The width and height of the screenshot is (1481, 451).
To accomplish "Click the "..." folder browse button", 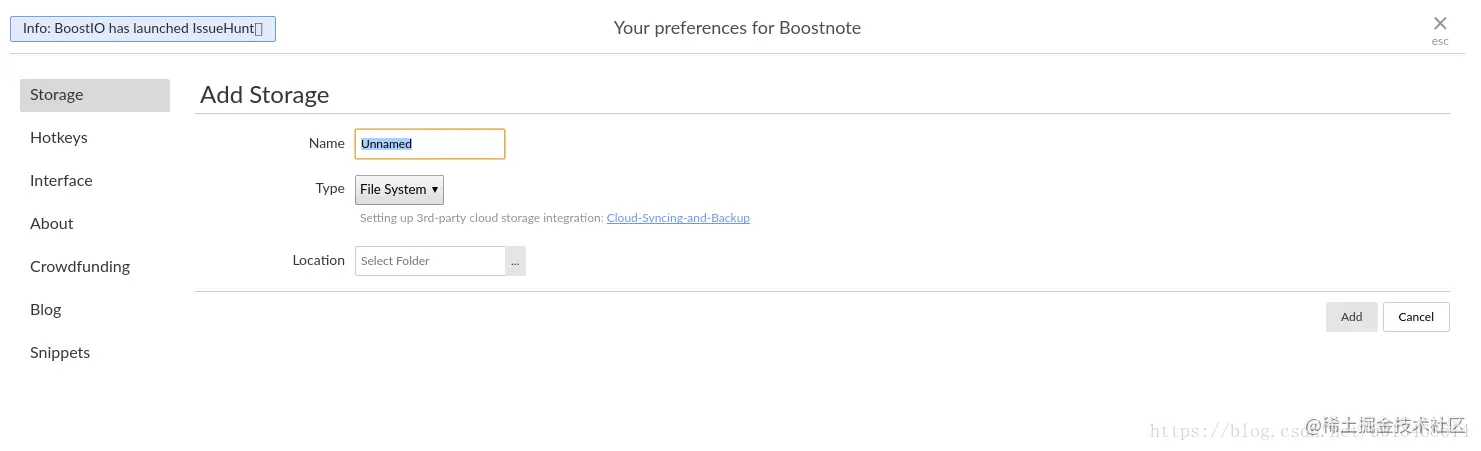I will pos(515,261).
